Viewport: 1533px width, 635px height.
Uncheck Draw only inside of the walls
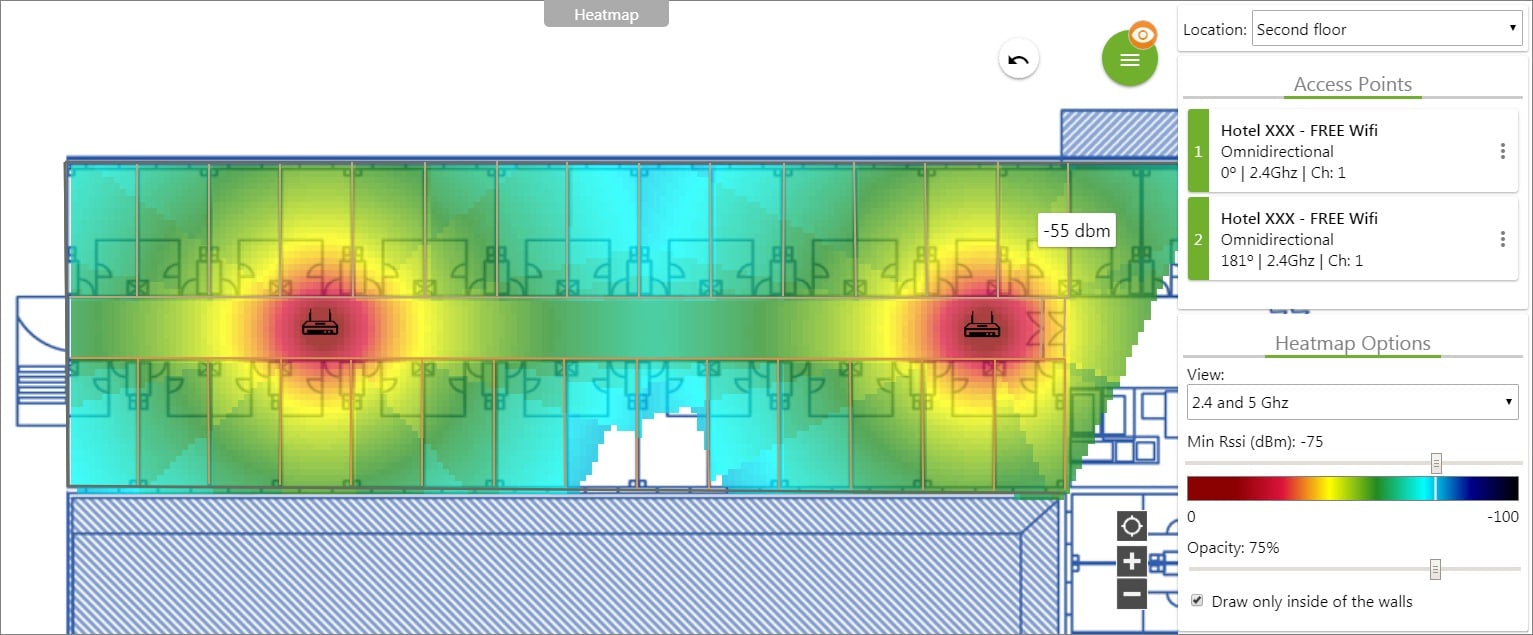[1197, 601]
